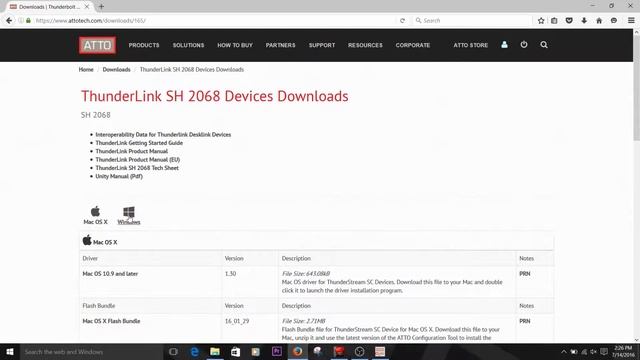640x360 pixels.
Task: Open the Action Center notification icon
Action: 604,352
